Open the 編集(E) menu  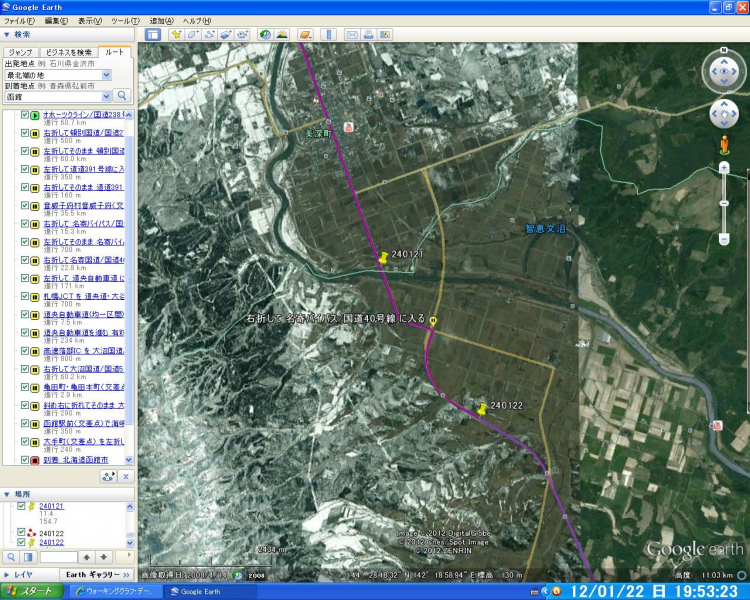pos(56,21)
